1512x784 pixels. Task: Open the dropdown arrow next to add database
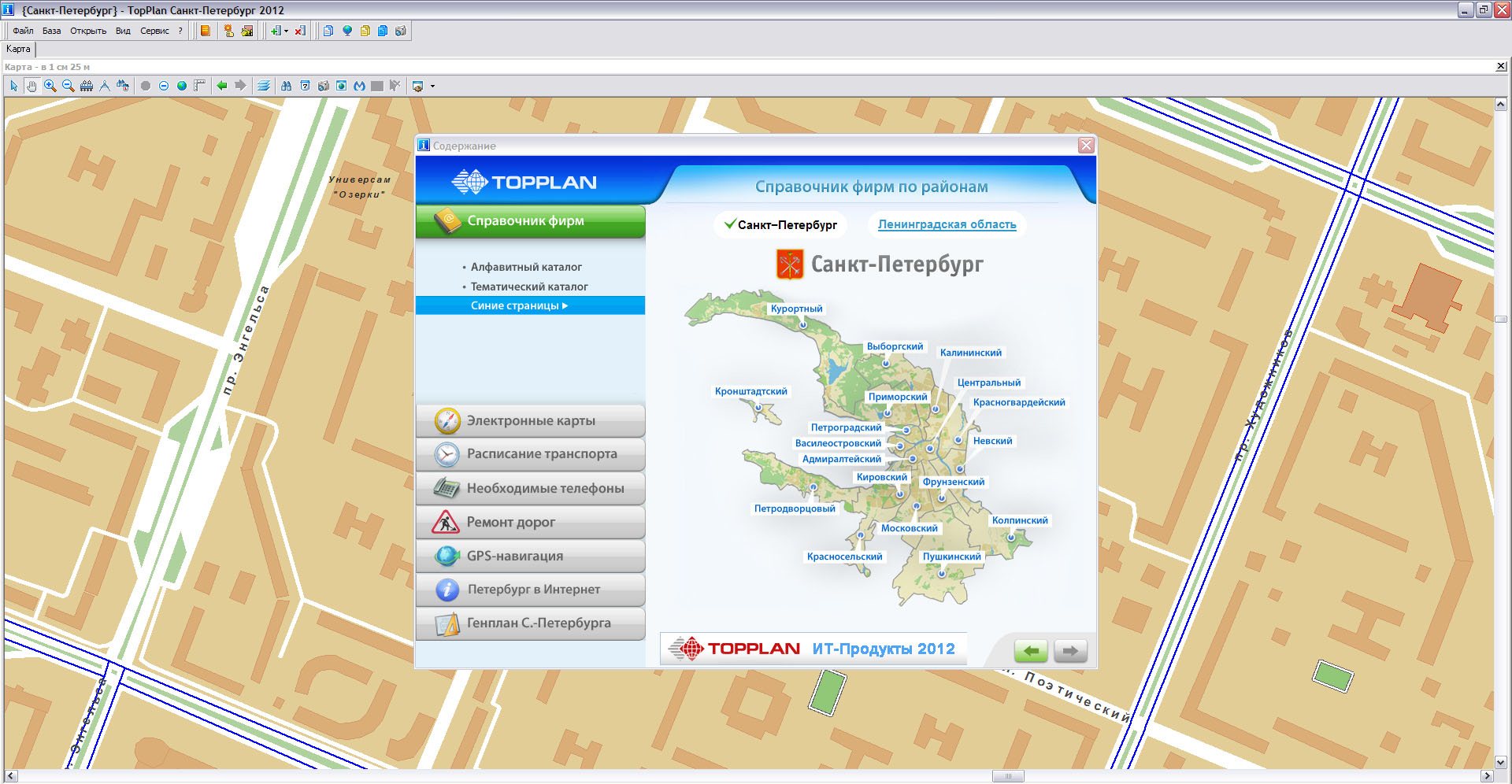(286, 31)
